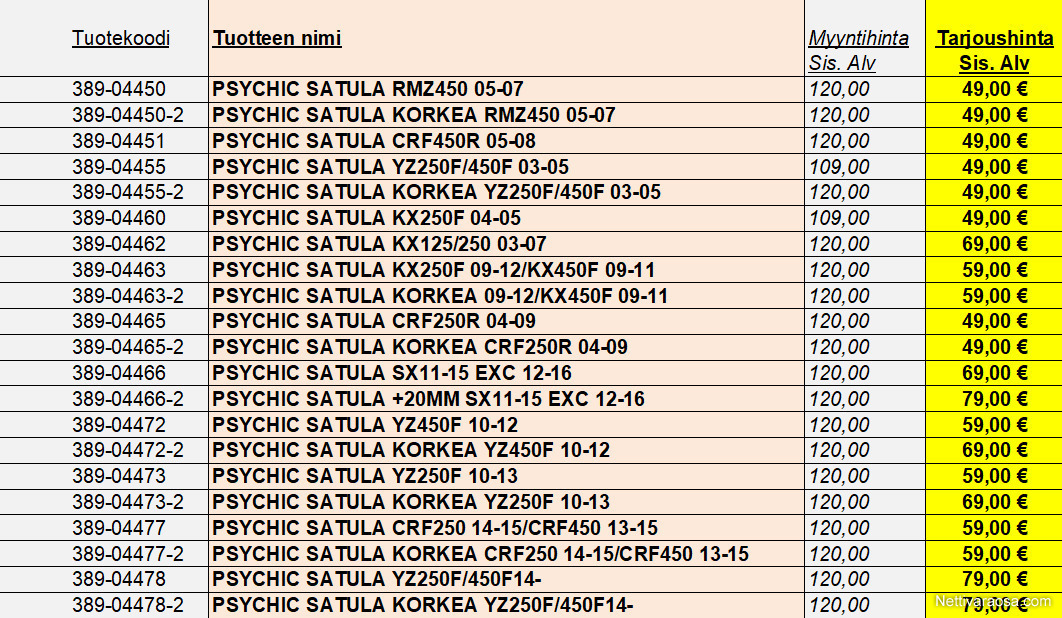
Task: Select the Myyntihinta Sis. Alv header
Action: [858, 51]
